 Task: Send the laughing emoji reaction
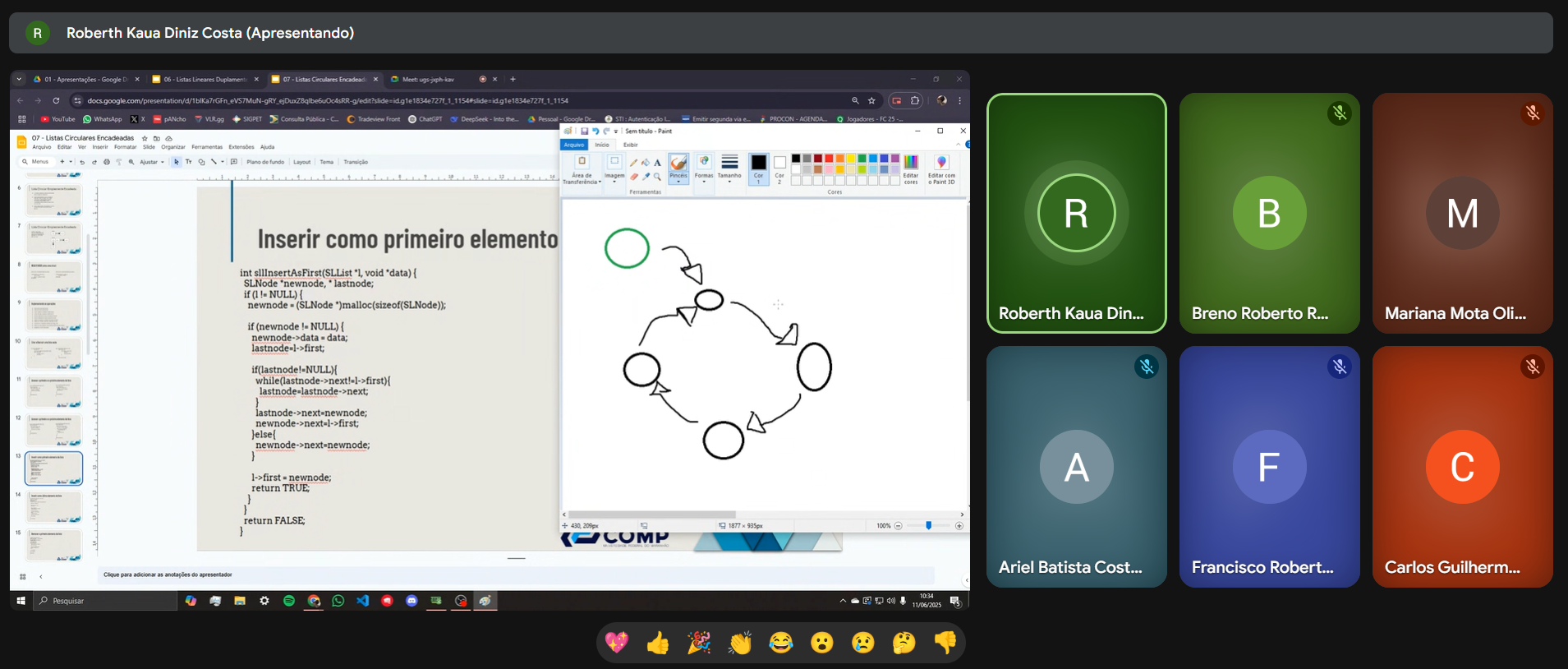pyautogui.click(x=781, y=643)
